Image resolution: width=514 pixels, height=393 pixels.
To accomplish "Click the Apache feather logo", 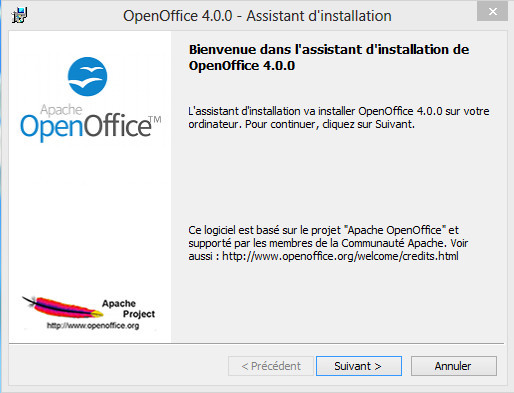I will tap(63, 306).
